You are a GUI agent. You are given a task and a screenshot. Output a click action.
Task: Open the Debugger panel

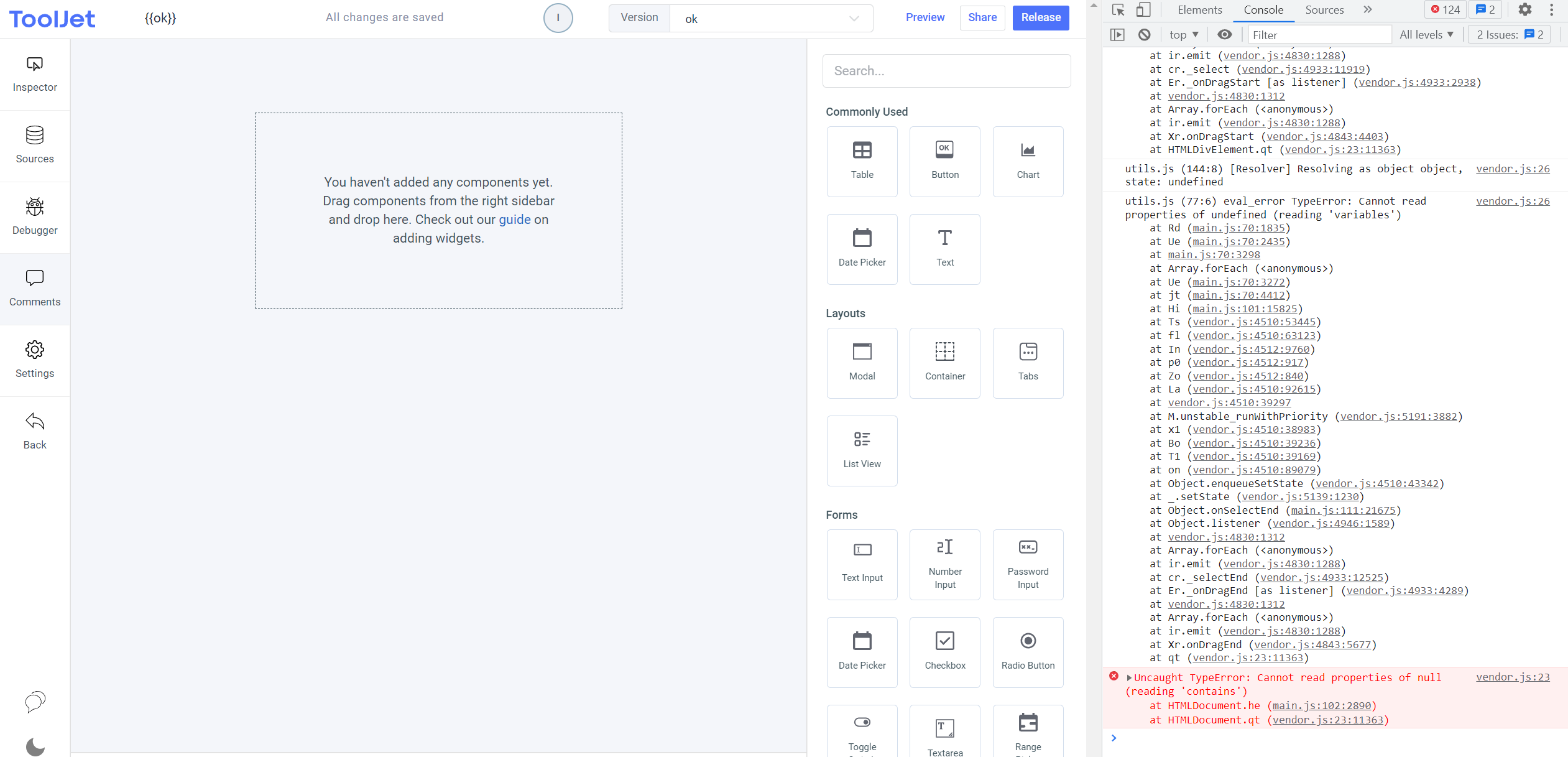coord(34,216)
